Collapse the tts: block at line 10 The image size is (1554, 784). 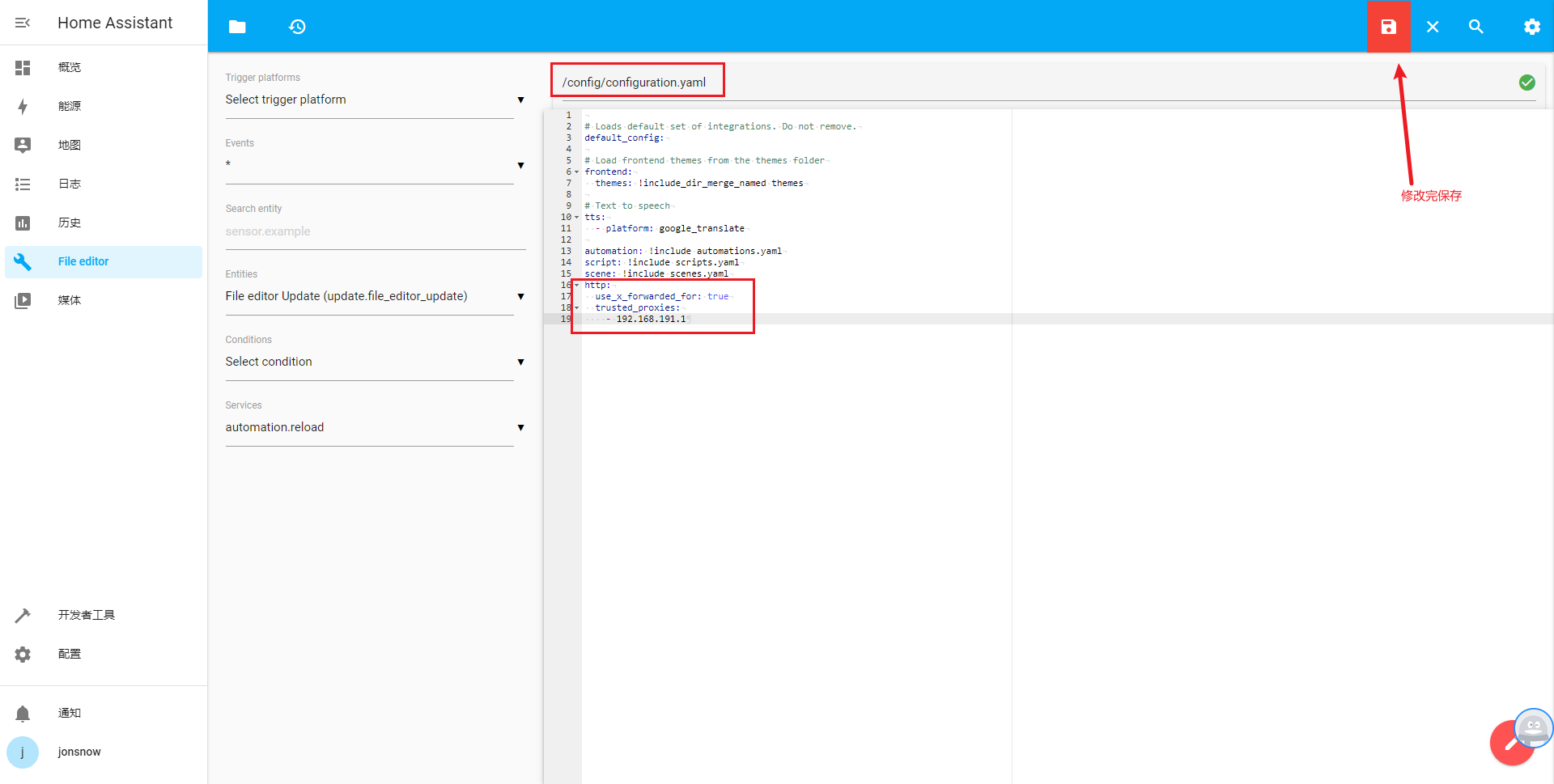pyautogui.click(x=576, y=218)
